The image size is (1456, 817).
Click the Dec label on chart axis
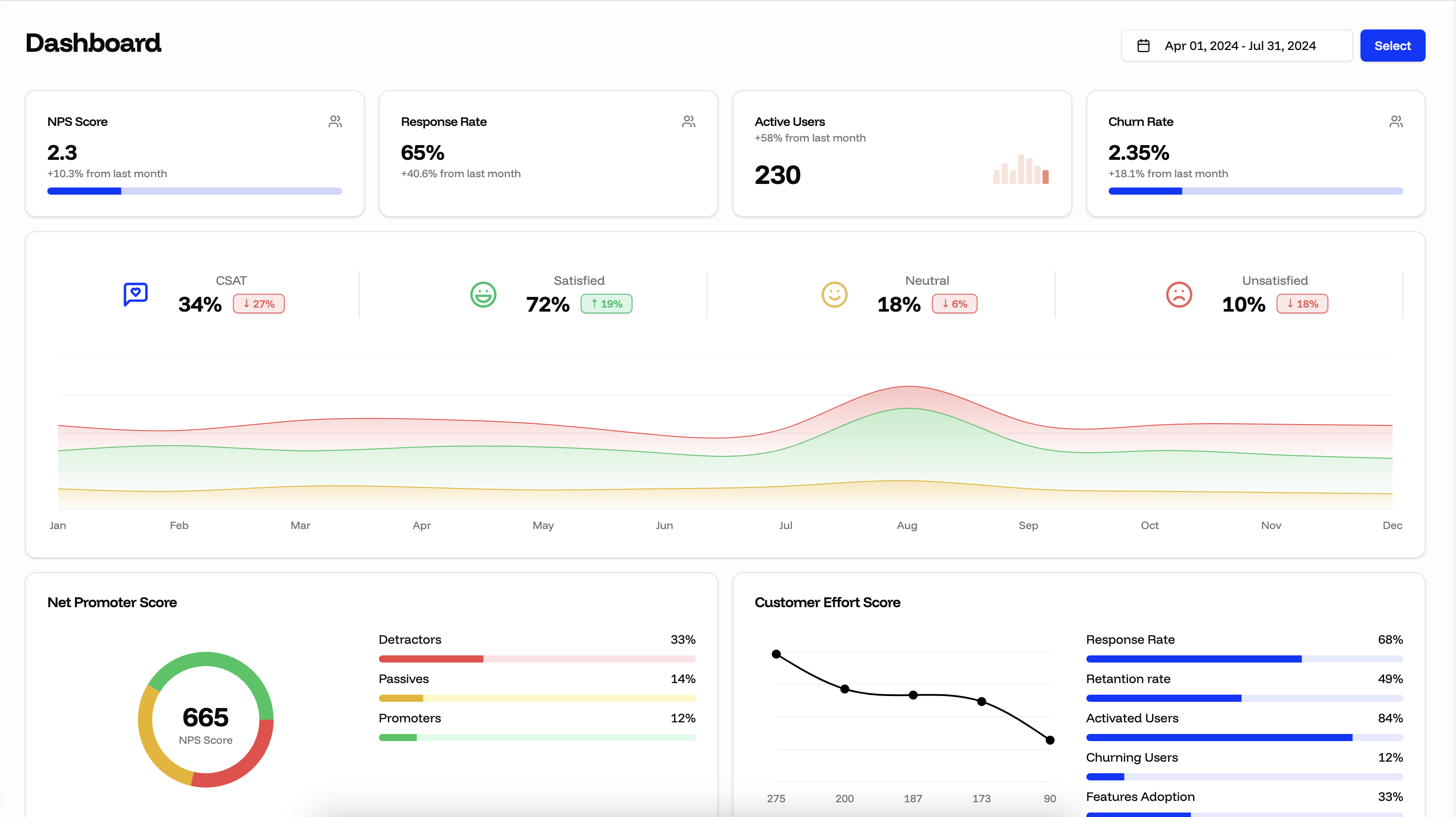coord(1392,525)
